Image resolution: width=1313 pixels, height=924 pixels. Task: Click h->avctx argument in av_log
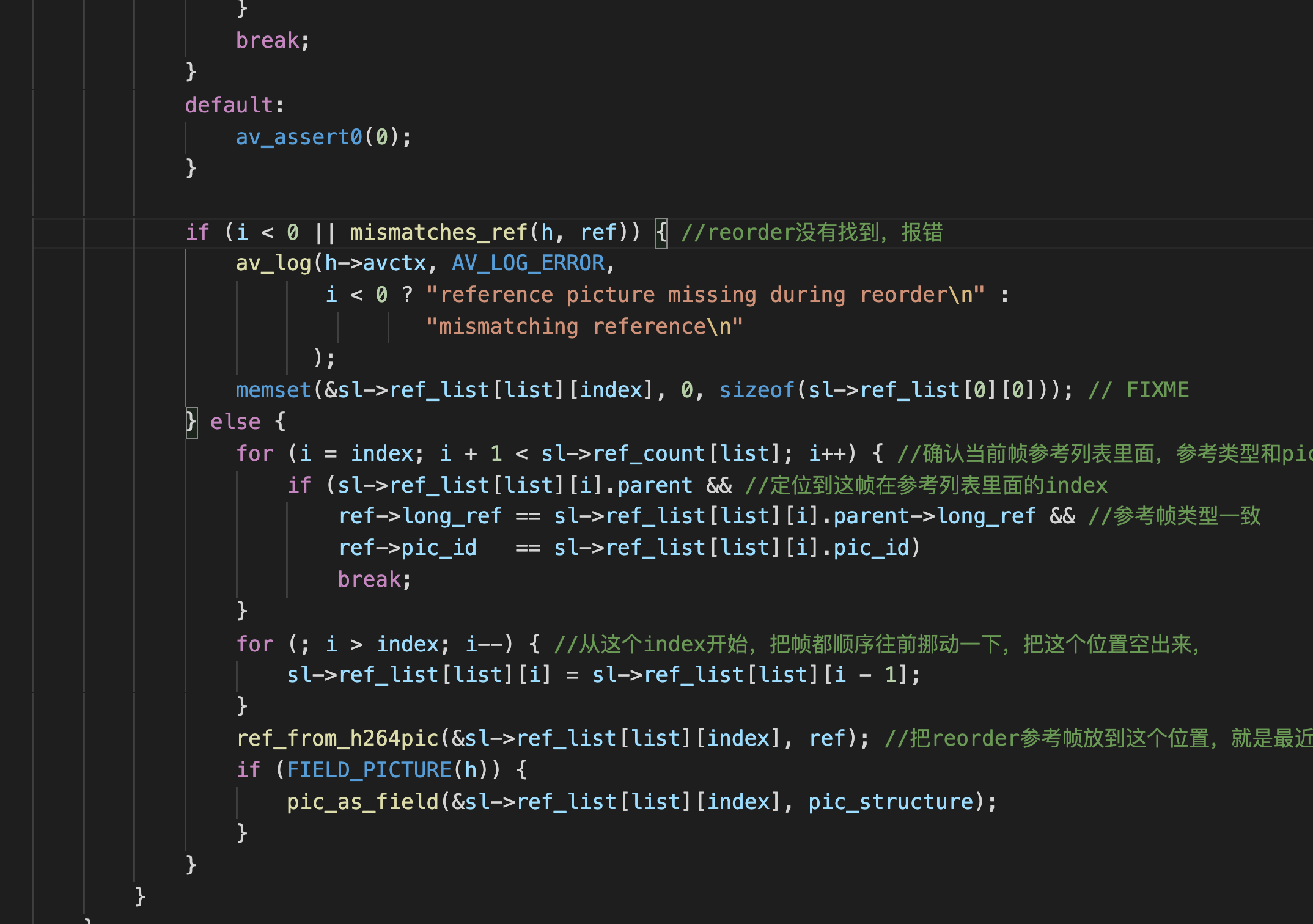(375, 263)
